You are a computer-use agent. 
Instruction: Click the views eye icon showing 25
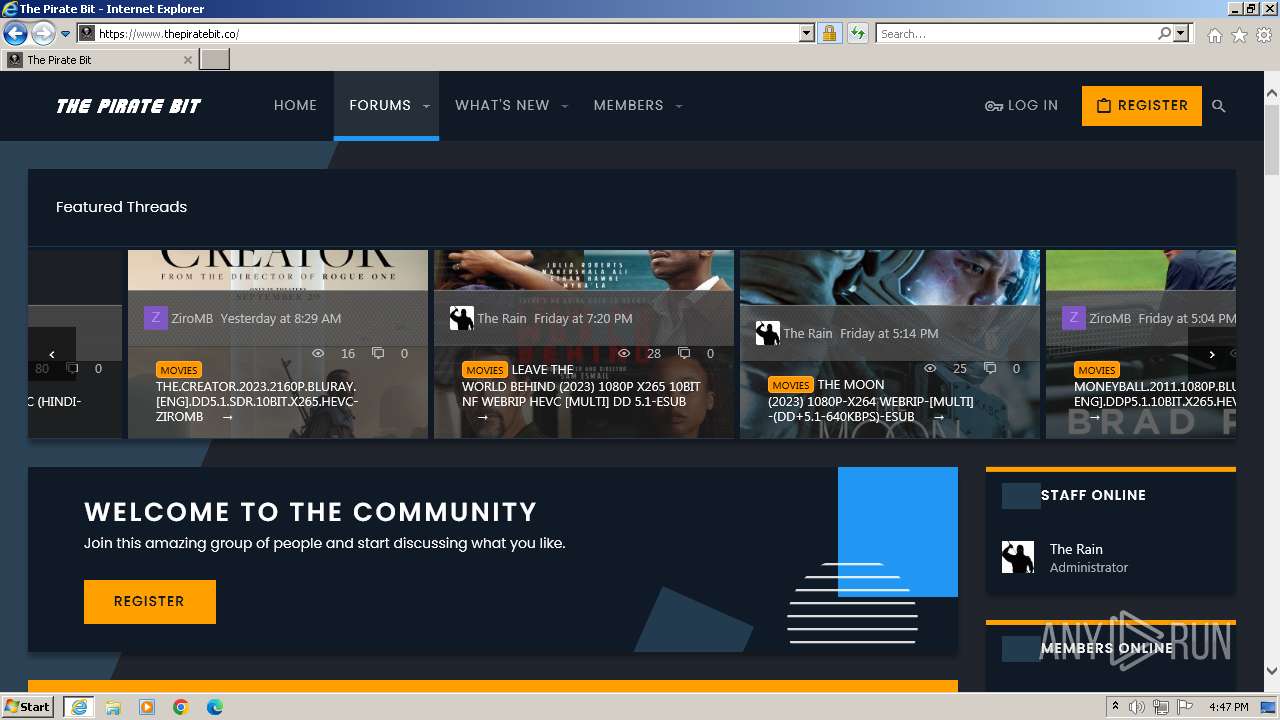click(x=930, y=368)
